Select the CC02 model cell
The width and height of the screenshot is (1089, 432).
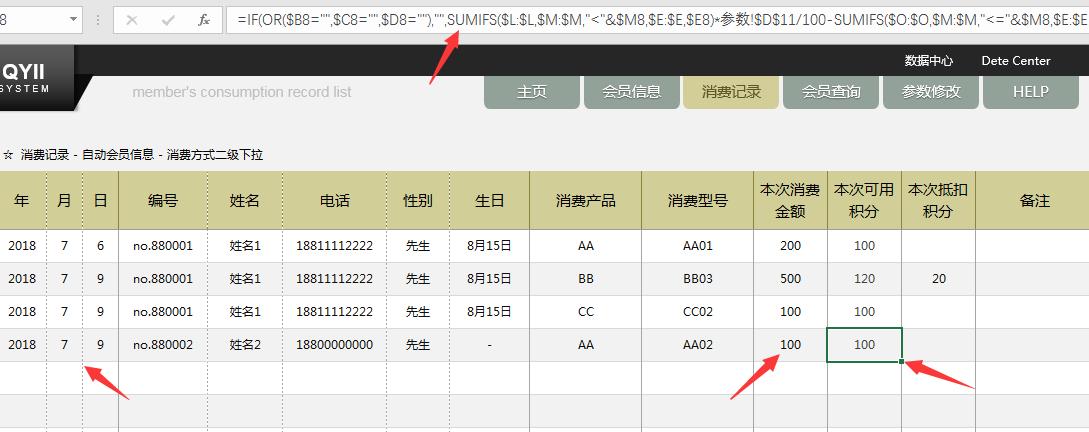click(698, 312)
